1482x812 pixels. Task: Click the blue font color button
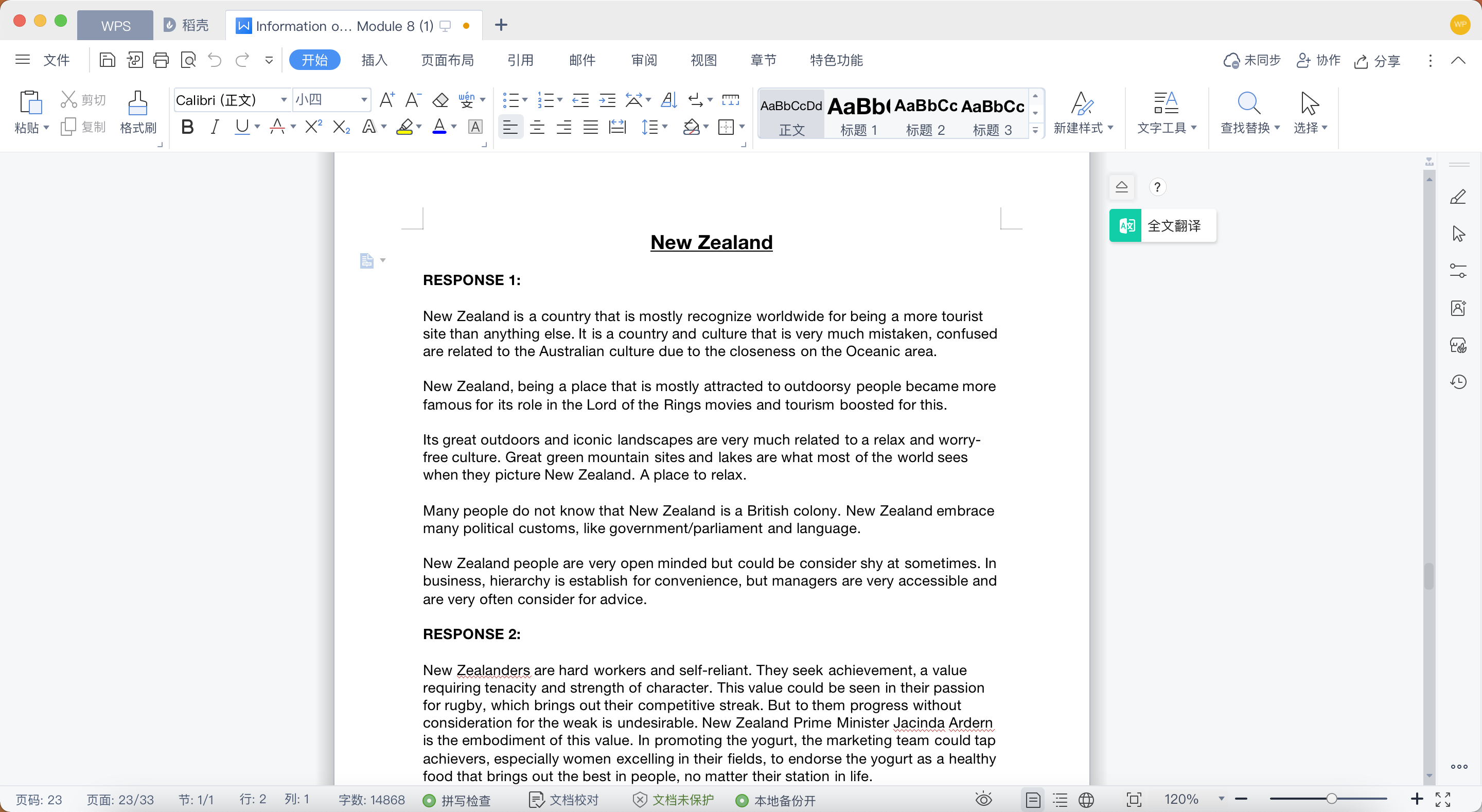(439, 127)
